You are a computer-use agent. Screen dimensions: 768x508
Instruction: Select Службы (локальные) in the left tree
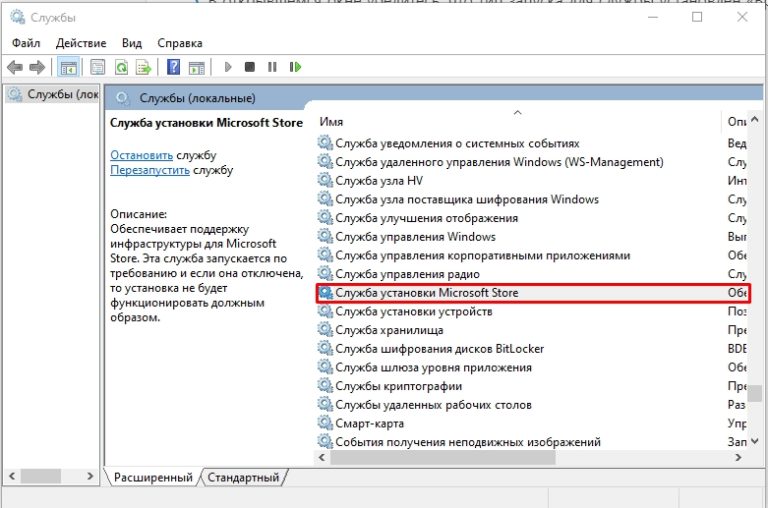(x=51, y=95)
